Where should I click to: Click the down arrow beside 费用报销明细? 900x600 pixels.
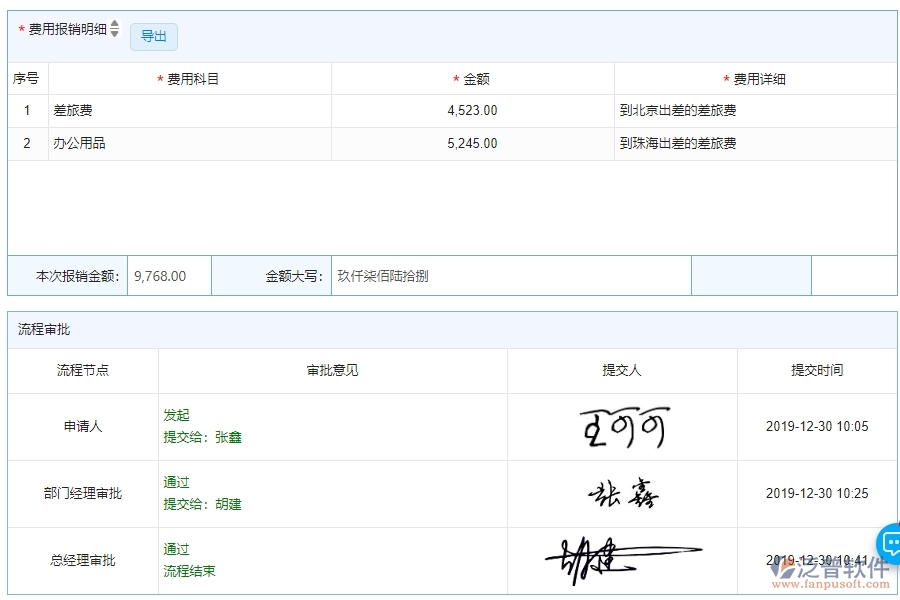[x=114, y=33]
